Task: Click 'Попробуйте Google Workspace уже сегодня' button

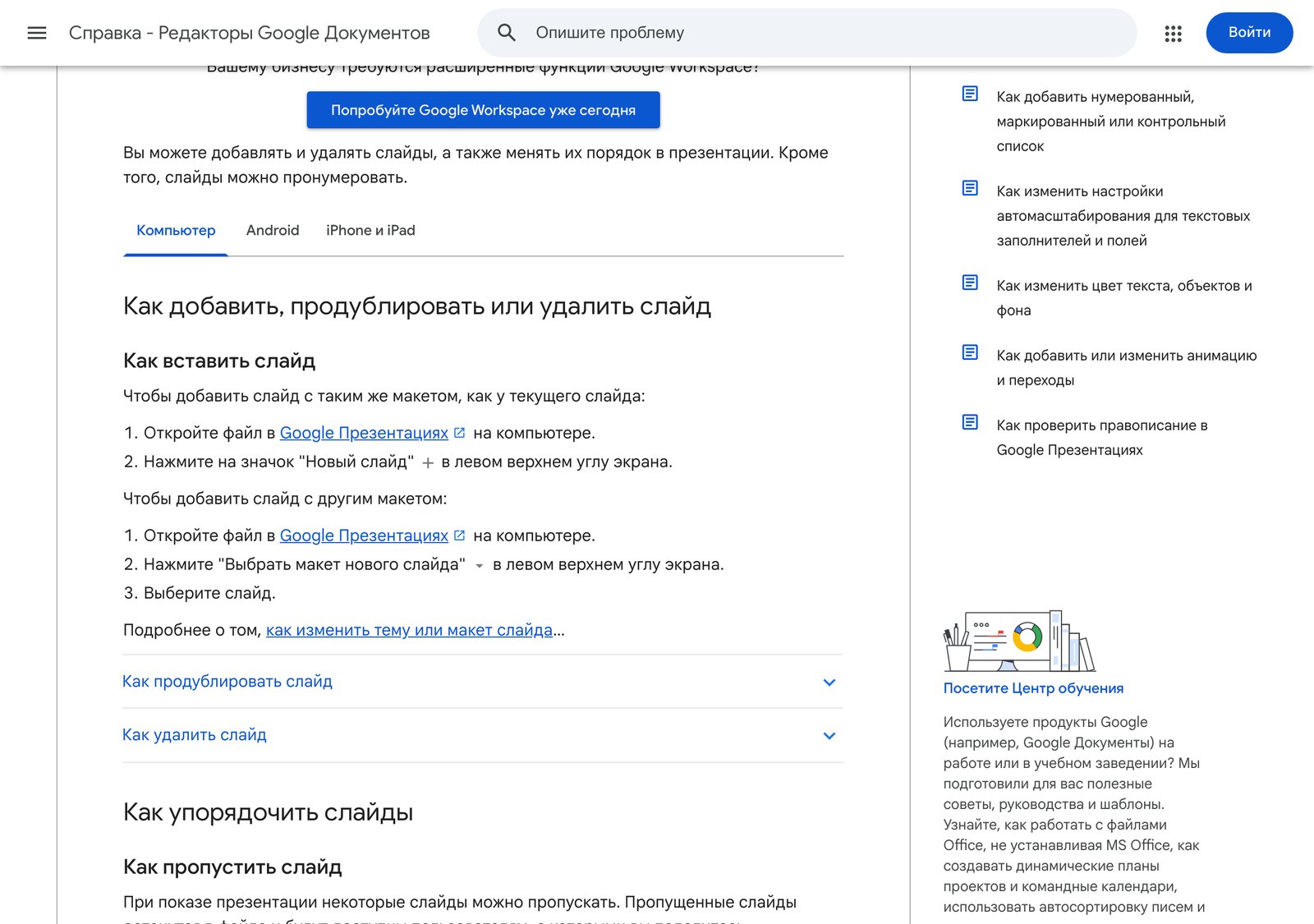Action: pos(483,110)
